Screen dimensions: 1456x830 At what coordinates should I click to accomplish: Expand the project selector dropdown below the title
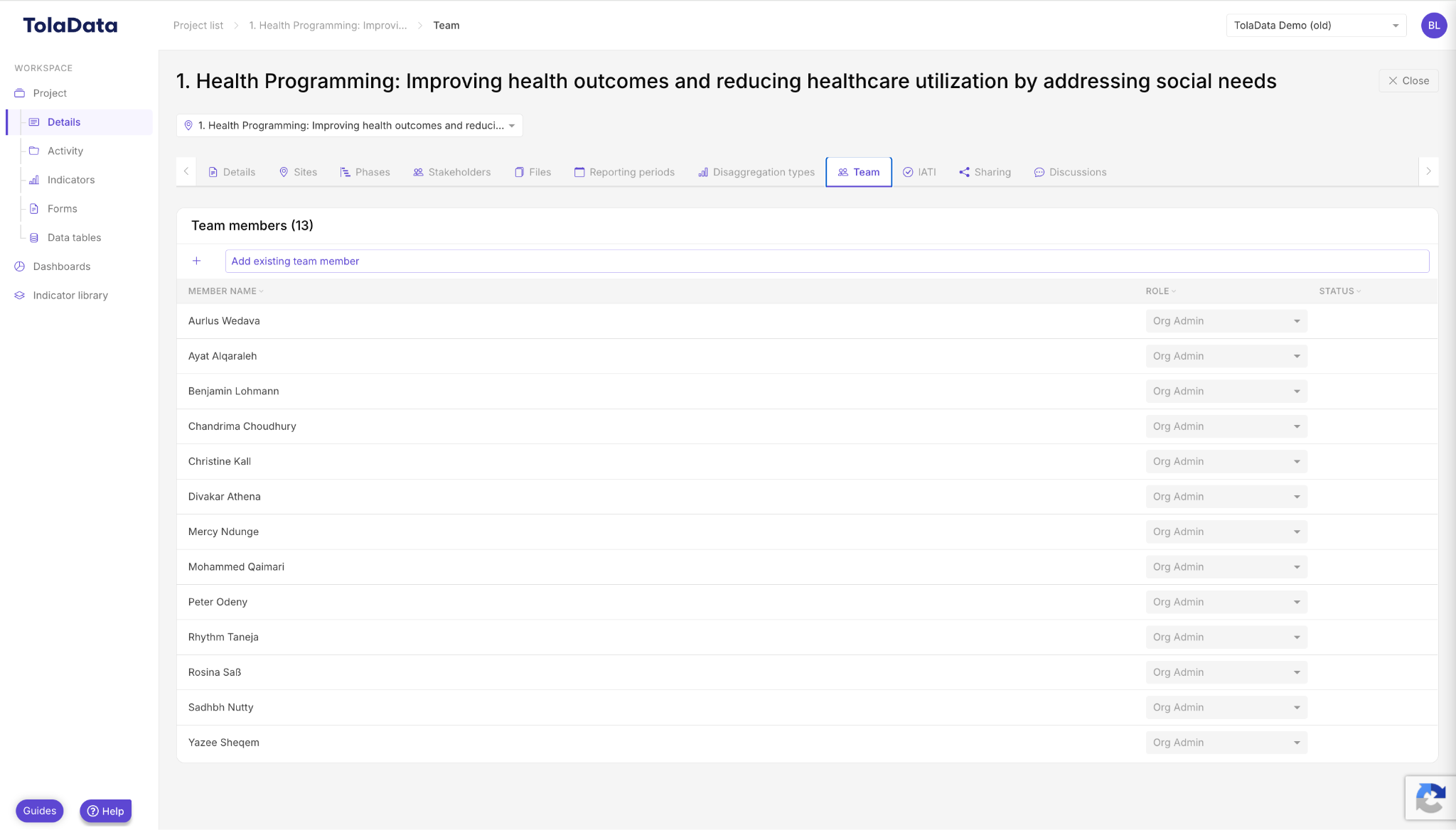pyautogui.click(x=350, y=126)
